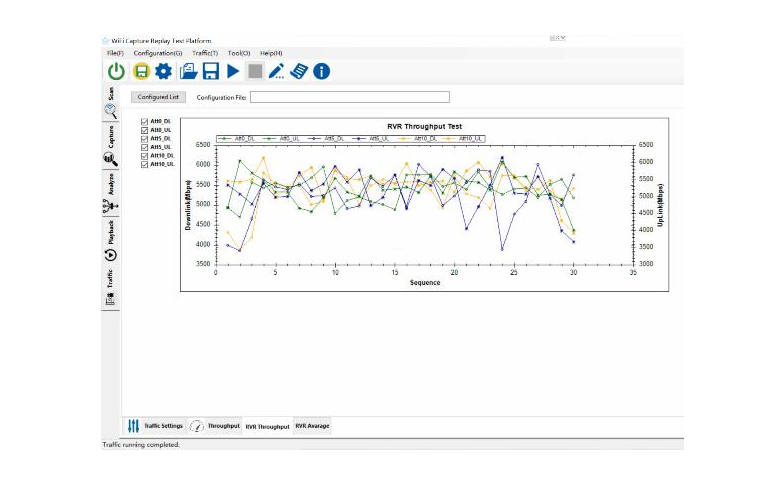The height and width of the screenshot is (484, 784).
Task: Click the blue info circle icon
Action: pos(322,71)
